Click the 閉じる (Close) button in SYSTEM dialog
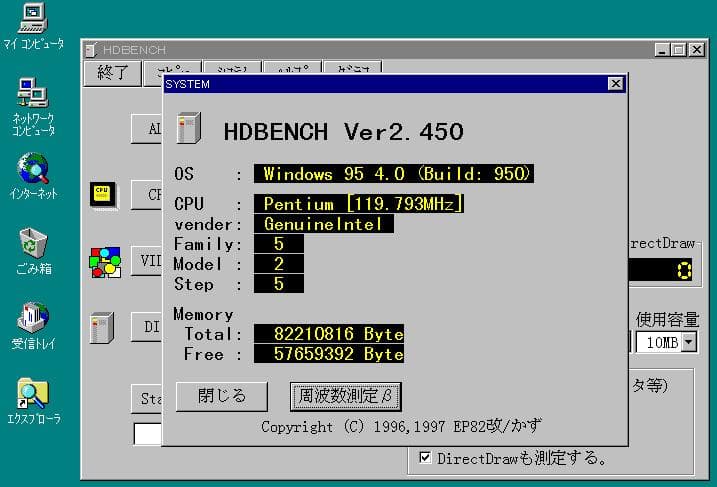 (x=222, y=396)
